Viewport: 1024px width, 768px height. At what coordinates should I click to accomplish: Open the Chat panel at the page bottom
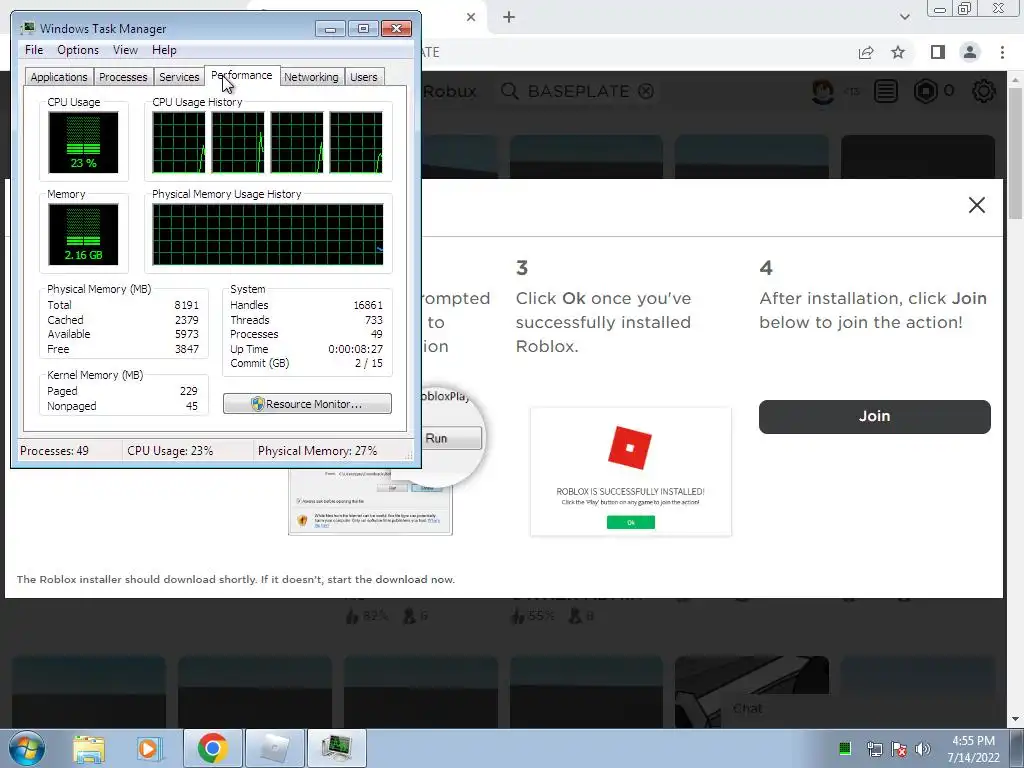pyautogui.click(x=747, y=709)
